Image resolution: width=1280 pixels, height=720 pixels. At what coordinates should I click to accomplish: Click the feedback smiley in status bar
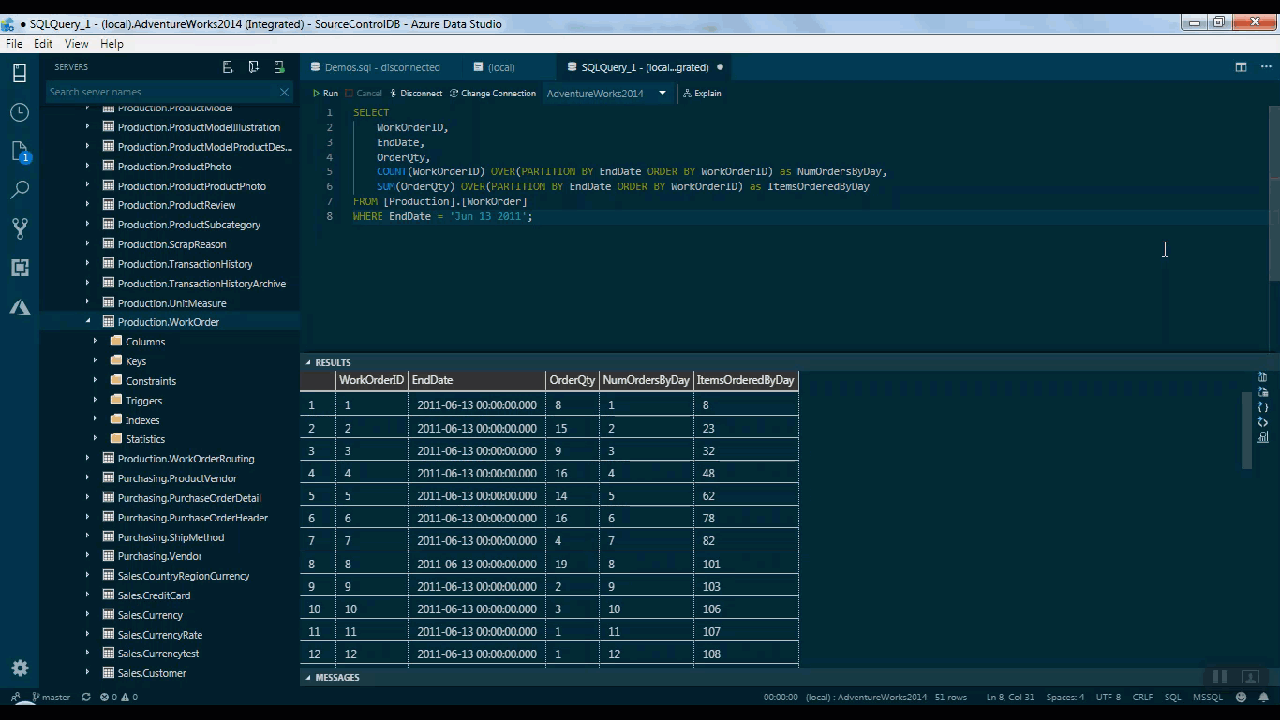click(1241, 697)
